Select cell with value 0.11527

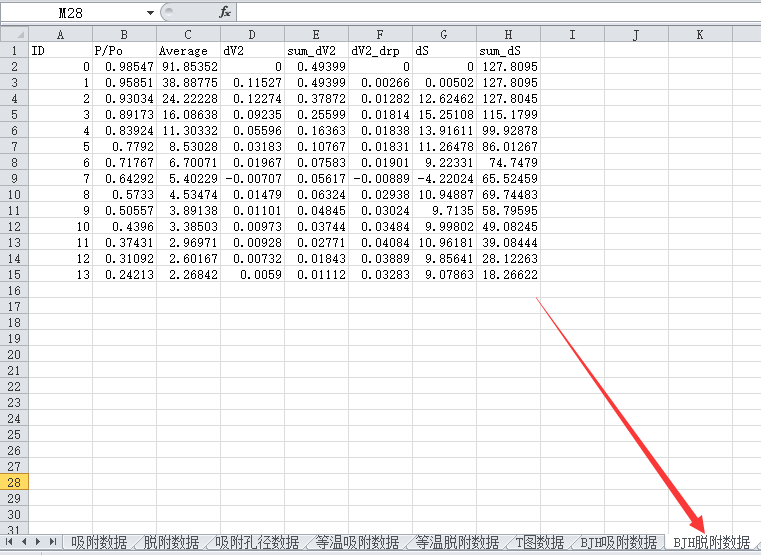(x=252, y=82)
